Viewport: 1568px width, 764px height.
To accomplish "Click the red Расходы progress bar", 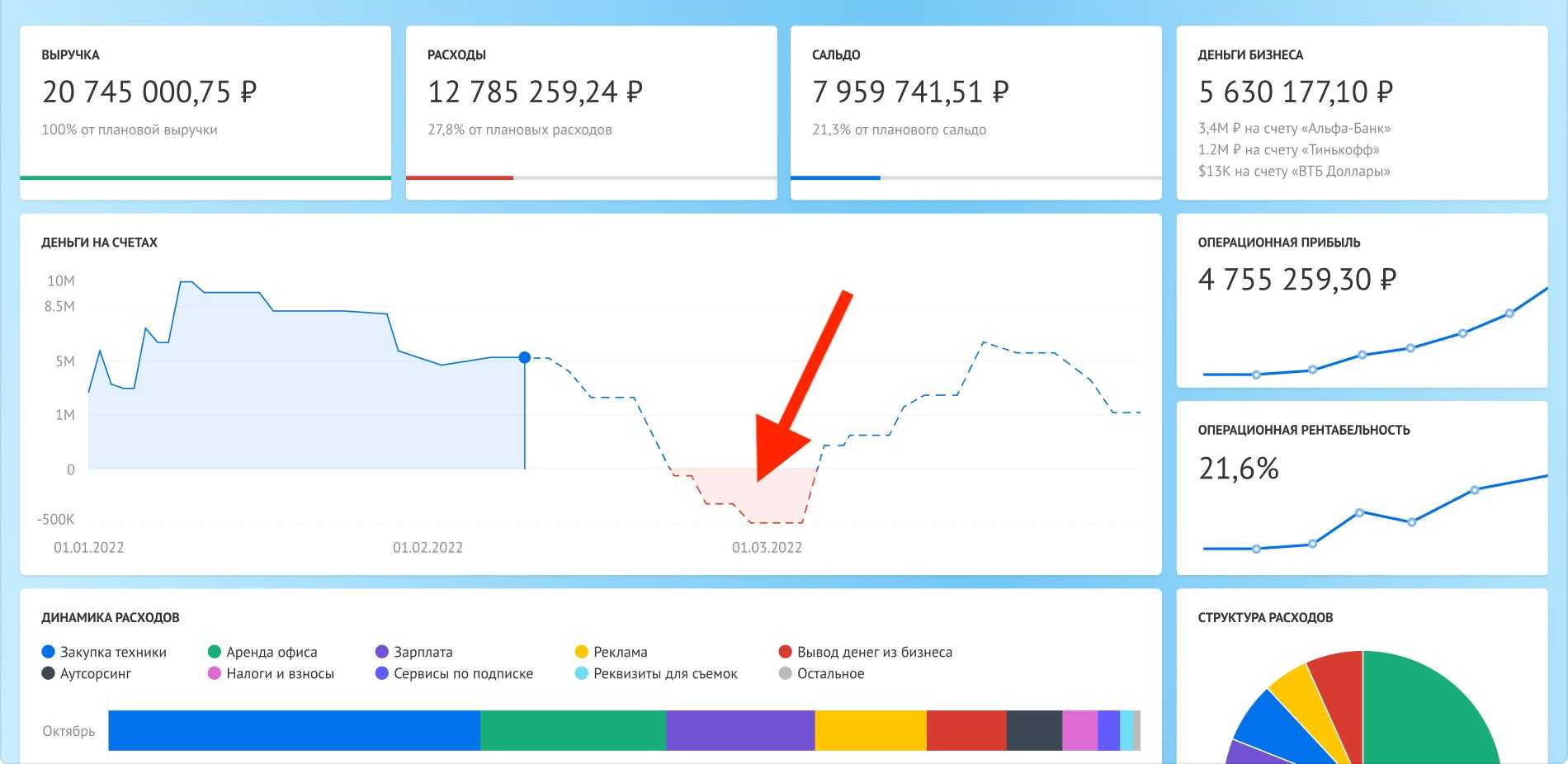I will [x=460, y=177].
